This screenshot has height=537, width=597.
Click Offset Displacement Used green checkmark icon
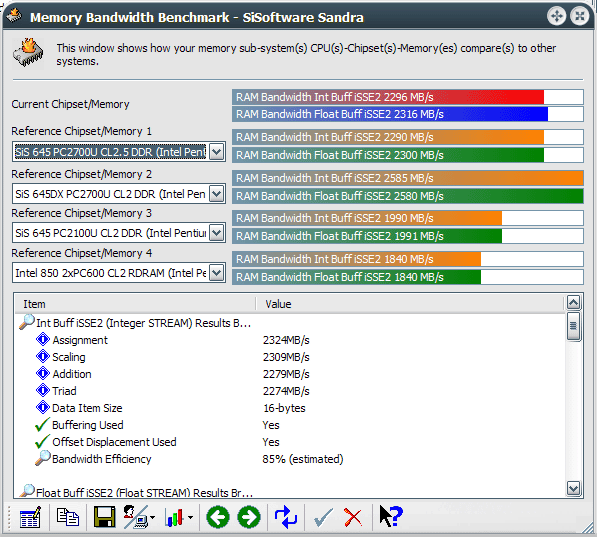coord(42,441)
